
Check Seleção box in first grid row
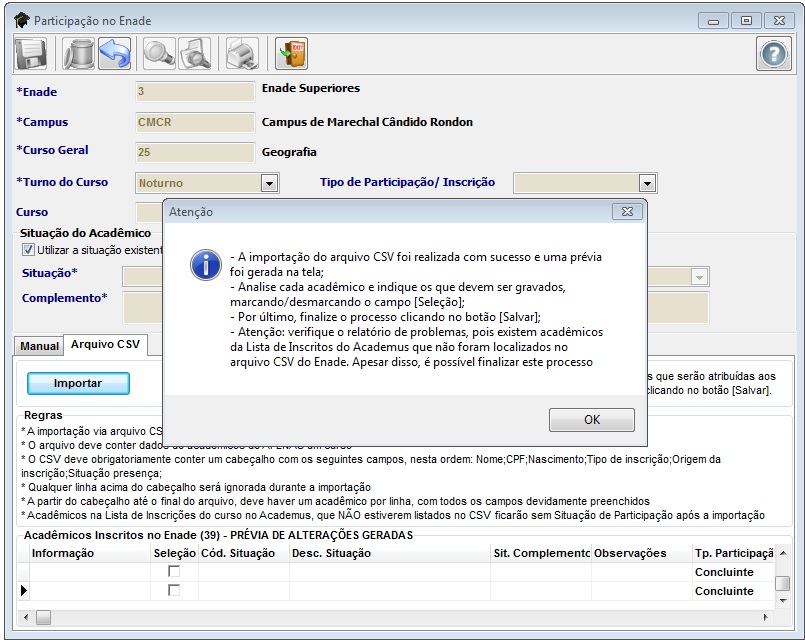(x=174, y=571)
